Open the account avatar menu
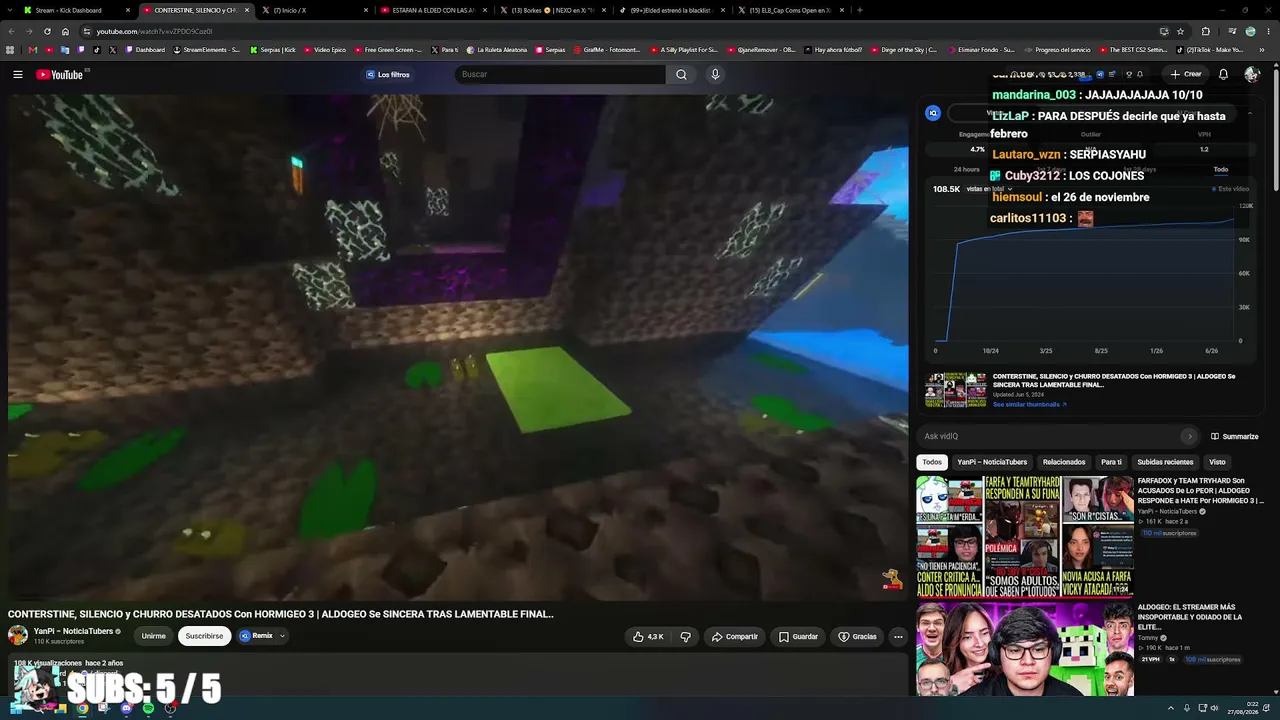The image size is (1280, 720). 1251,74
